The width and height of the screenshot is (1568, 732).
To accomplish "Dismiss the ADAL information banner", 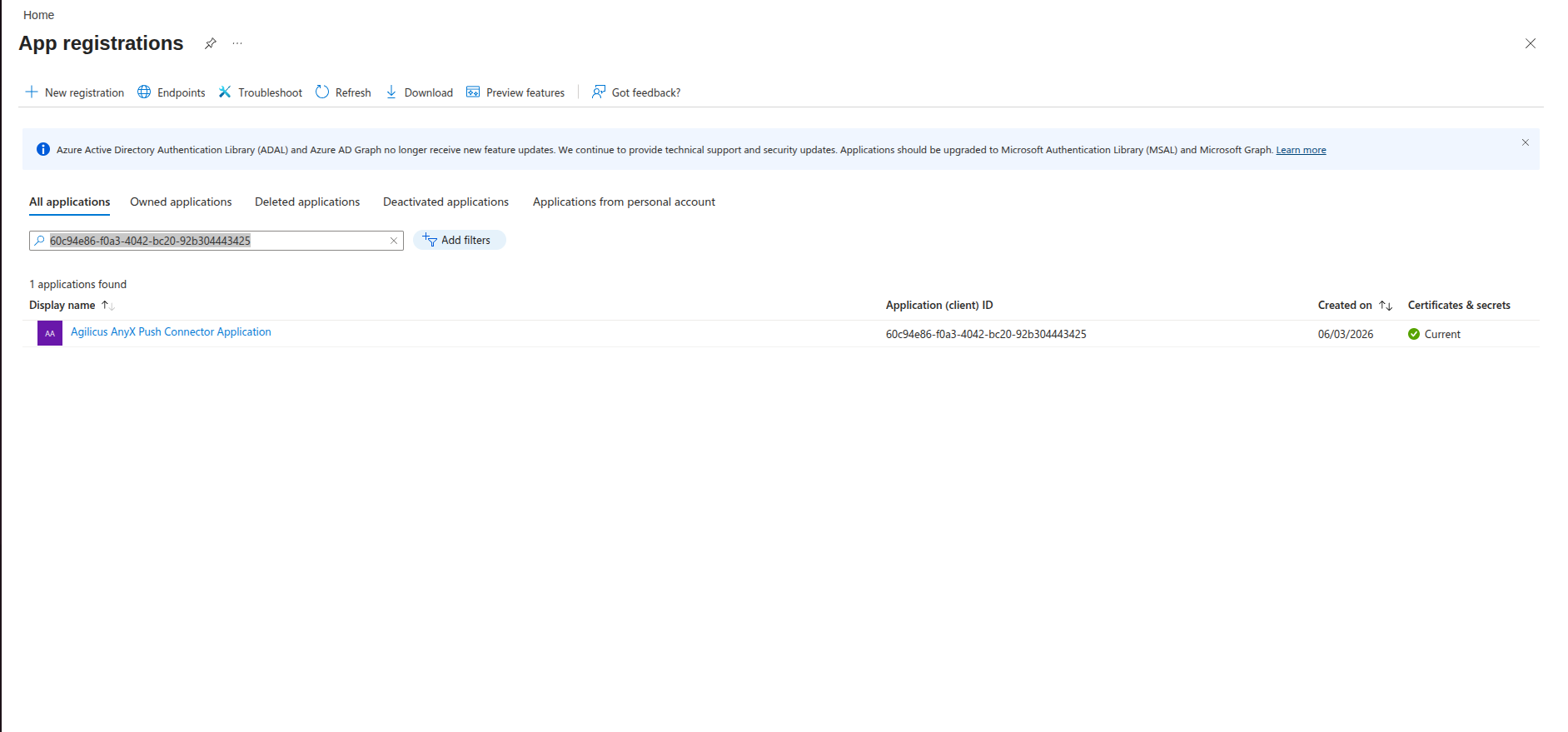I will [x=1525, y=142].
